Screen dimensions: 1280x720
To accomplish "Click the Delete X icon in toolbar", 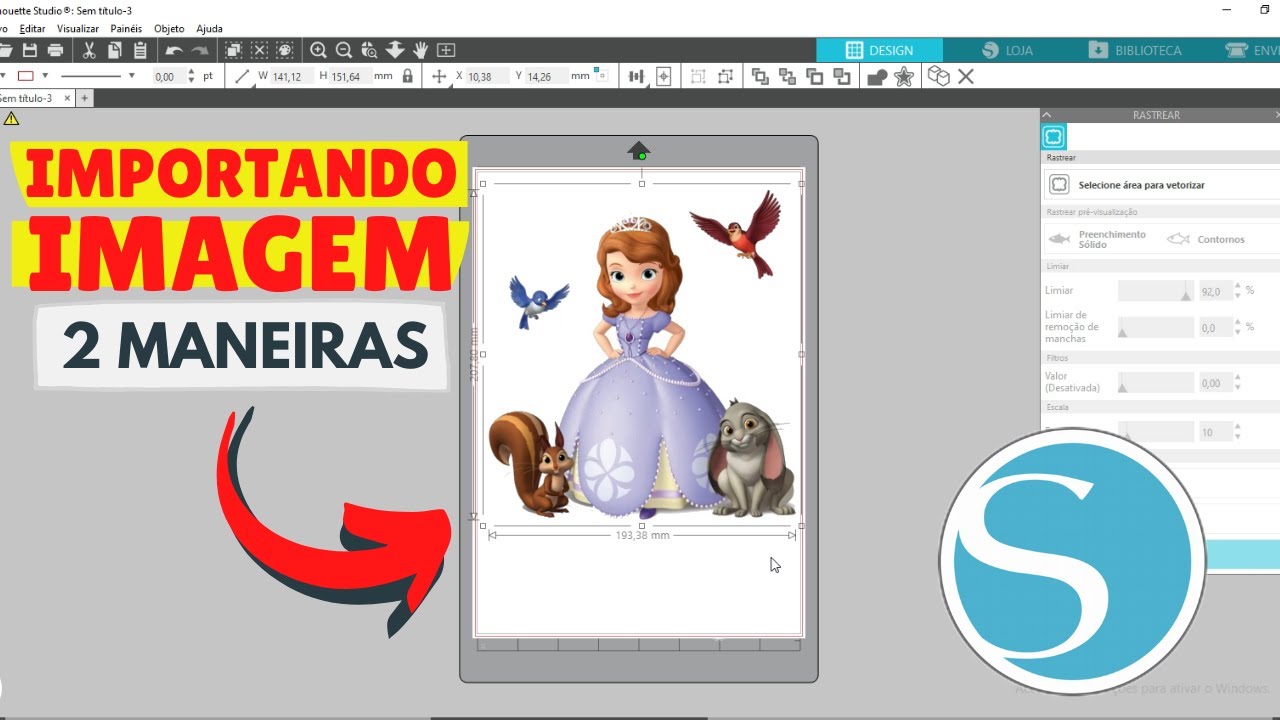I will click(966, 76).
